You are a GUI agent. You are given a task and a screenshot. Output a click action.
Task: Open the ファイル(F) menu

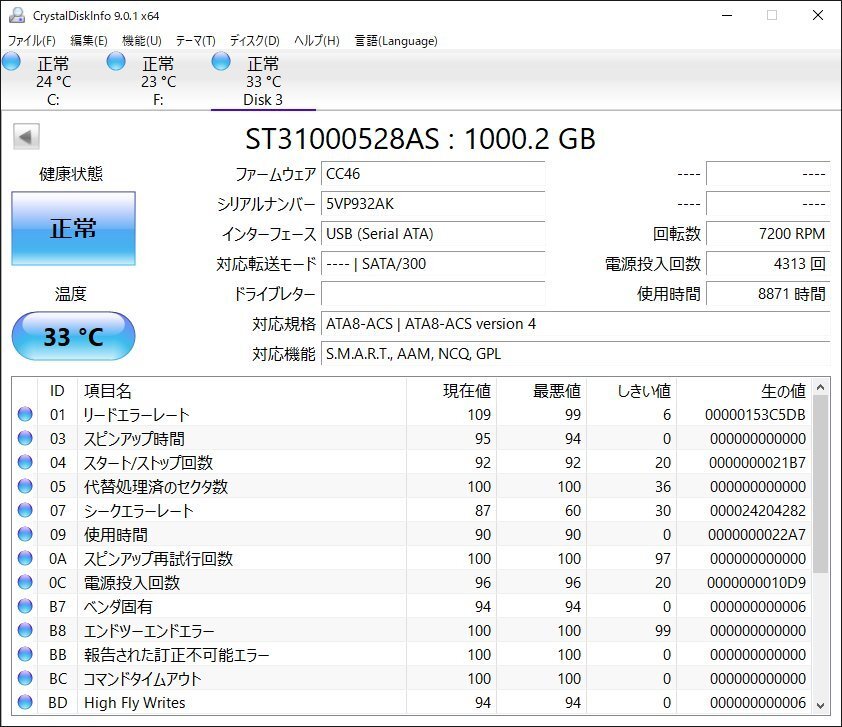pyautogui.click(x=32, y=41)
